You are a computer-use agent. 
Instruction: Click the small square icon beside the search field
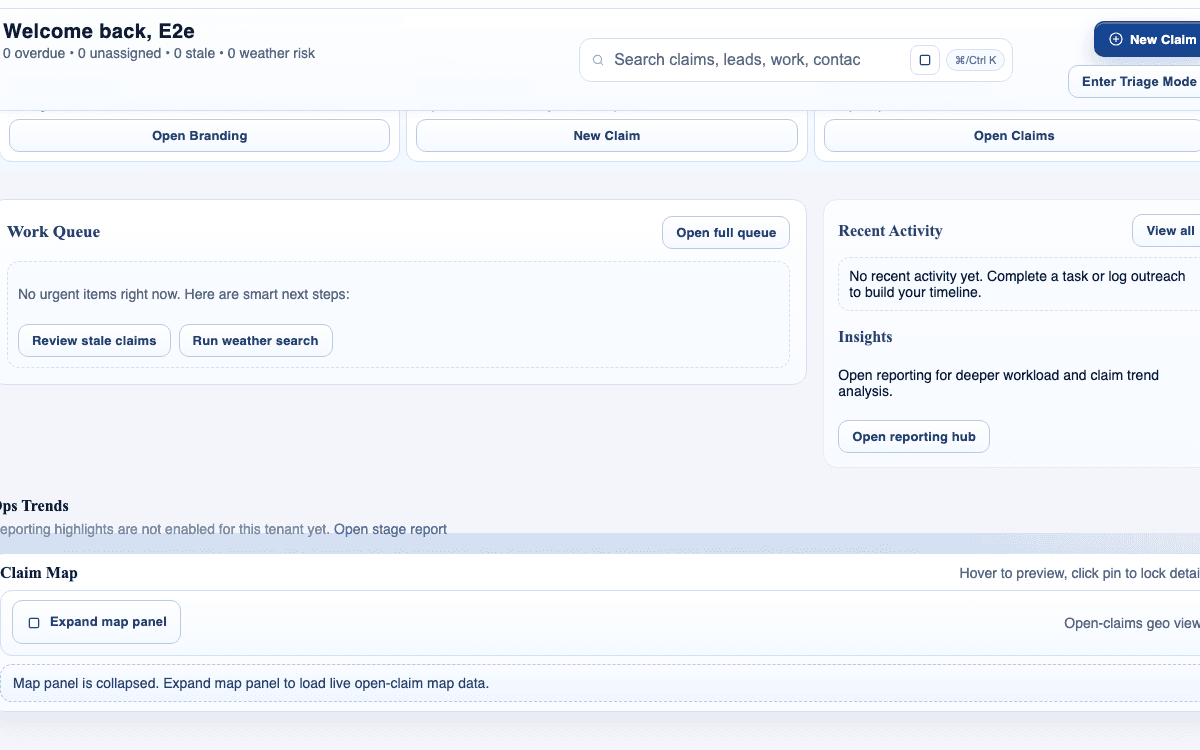tap(925, 60)
